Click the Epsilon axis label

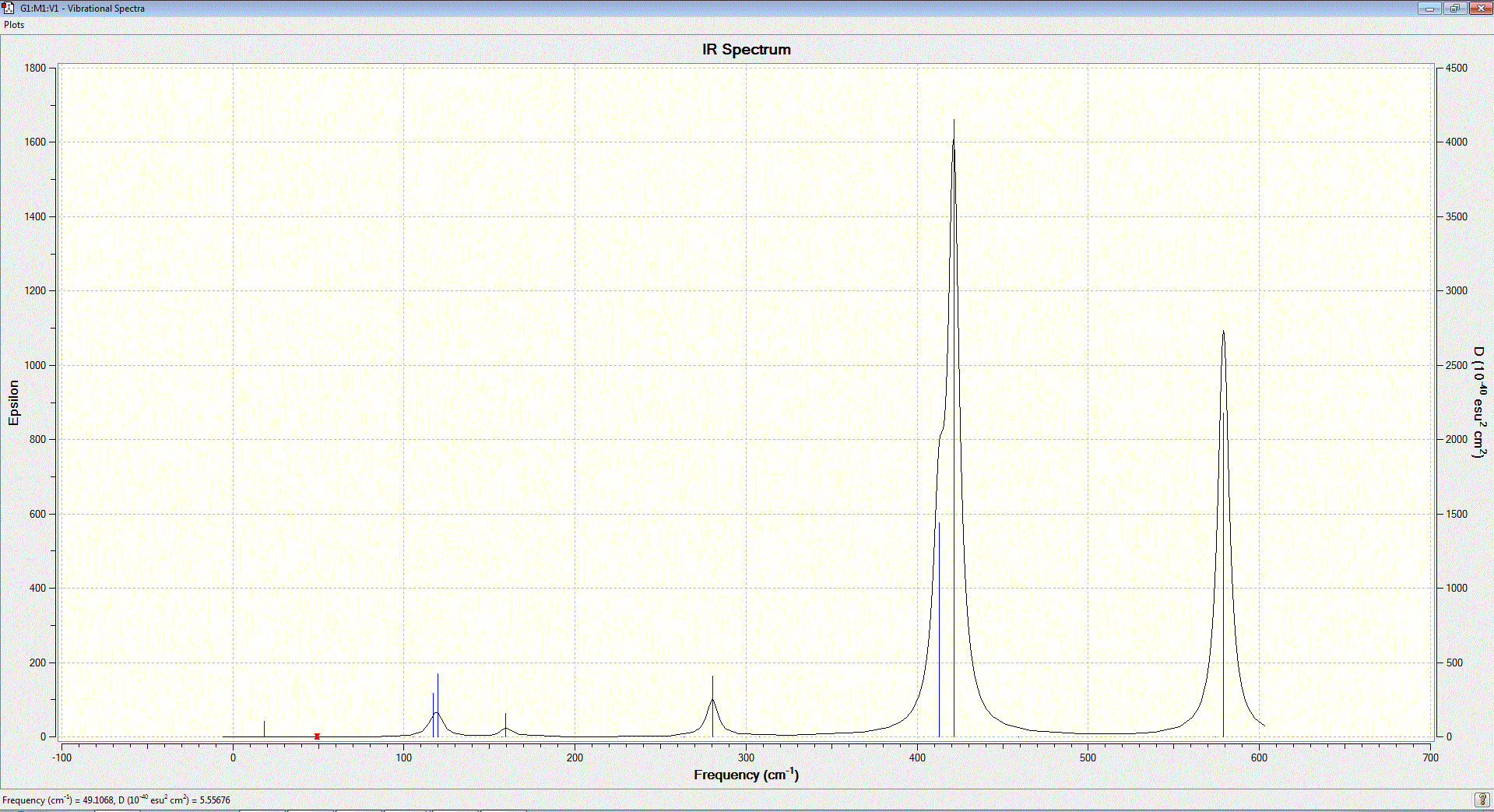pyautogui.click(x=13, y=402)
